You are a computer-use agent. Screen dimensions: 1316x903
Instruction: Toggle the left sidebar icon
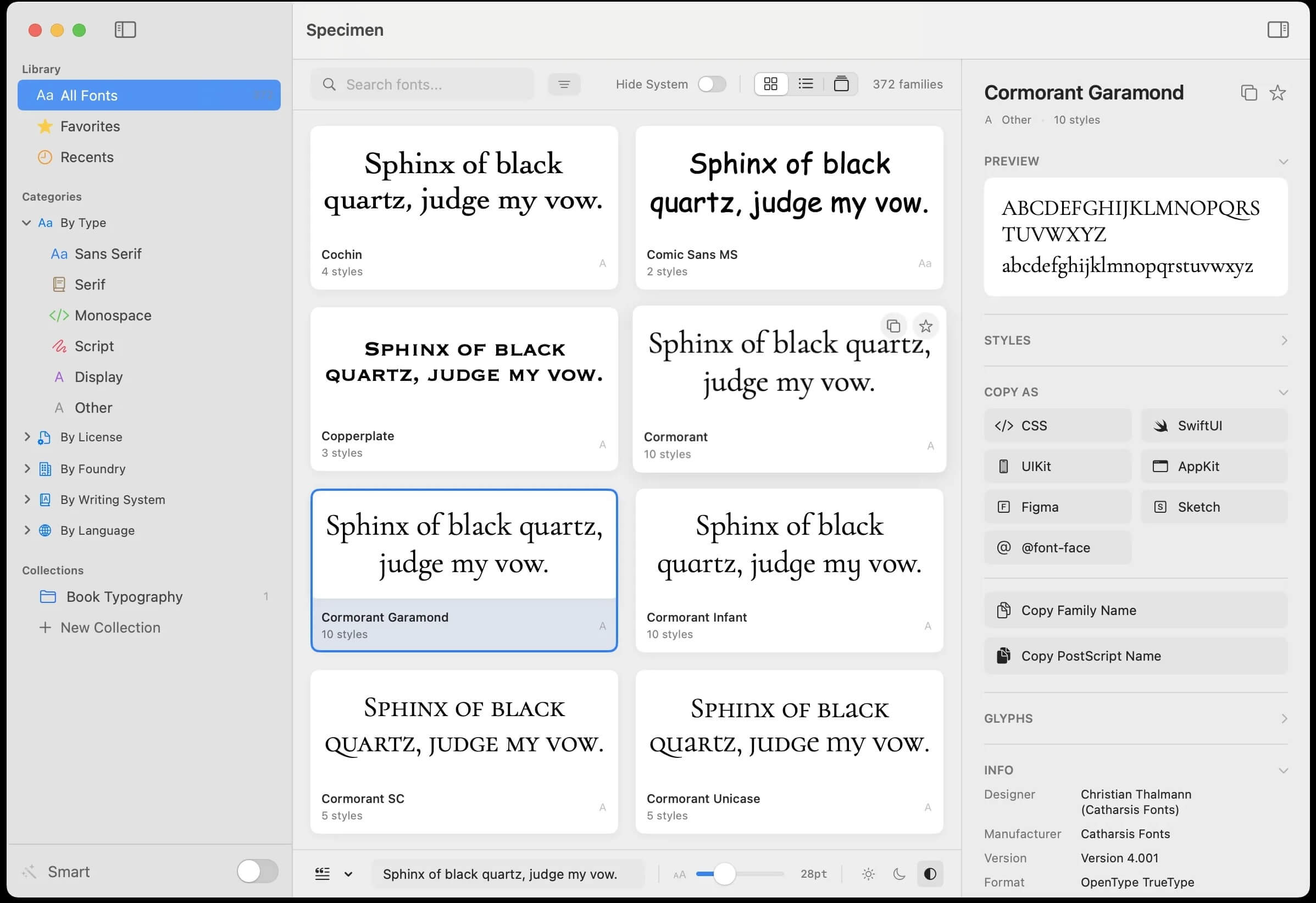pos(125,30)
